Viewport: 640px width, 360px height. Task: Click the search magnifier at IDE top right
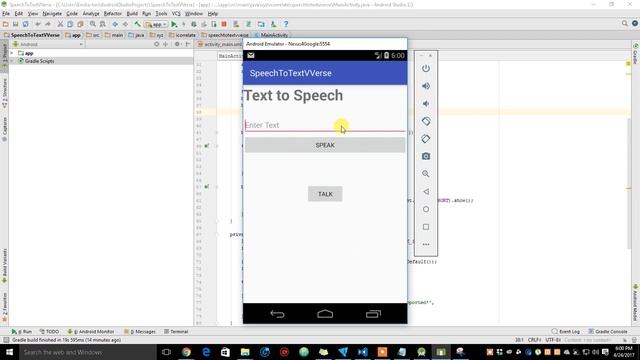tap(624, 24)
